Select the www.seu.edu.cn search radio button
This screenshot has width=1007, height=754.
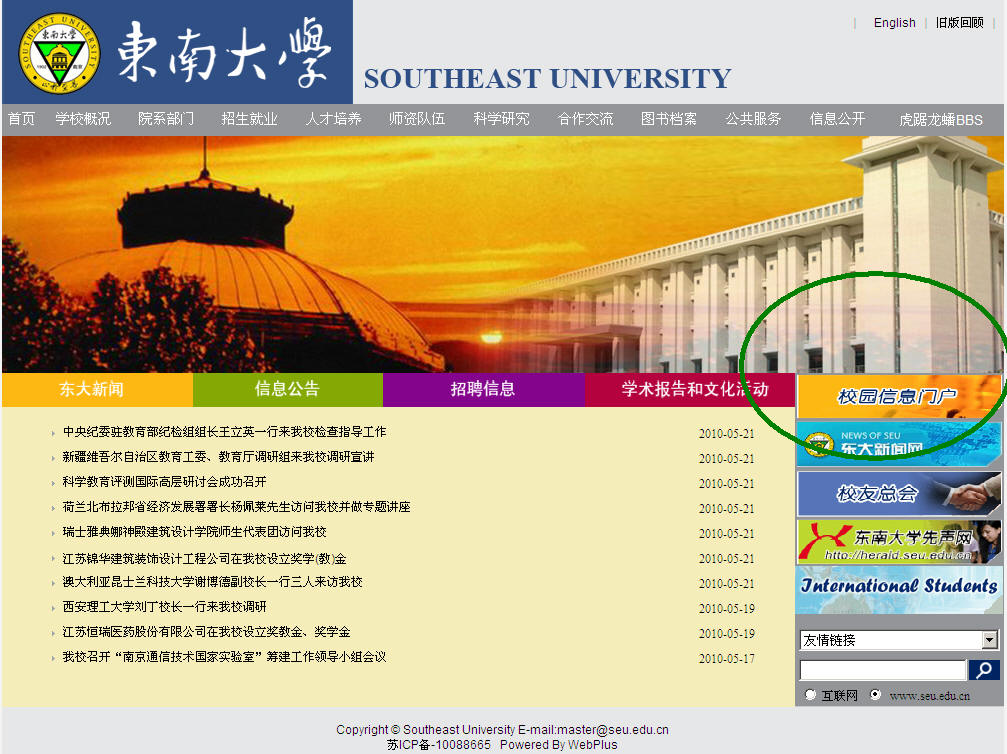pyautogui.click(x=876, y=695)
